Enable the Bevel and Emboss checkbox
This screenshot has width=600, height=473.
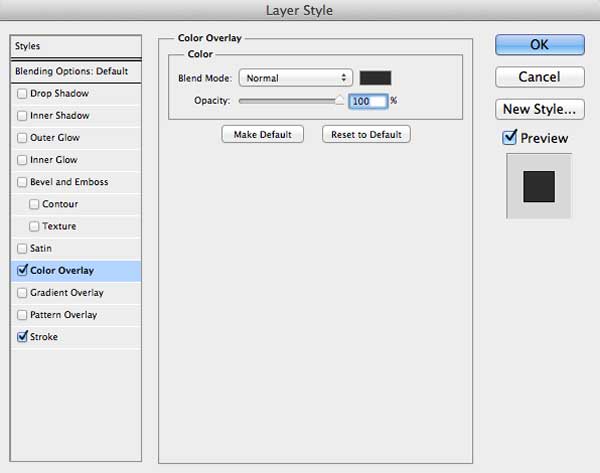pos(22,182)
